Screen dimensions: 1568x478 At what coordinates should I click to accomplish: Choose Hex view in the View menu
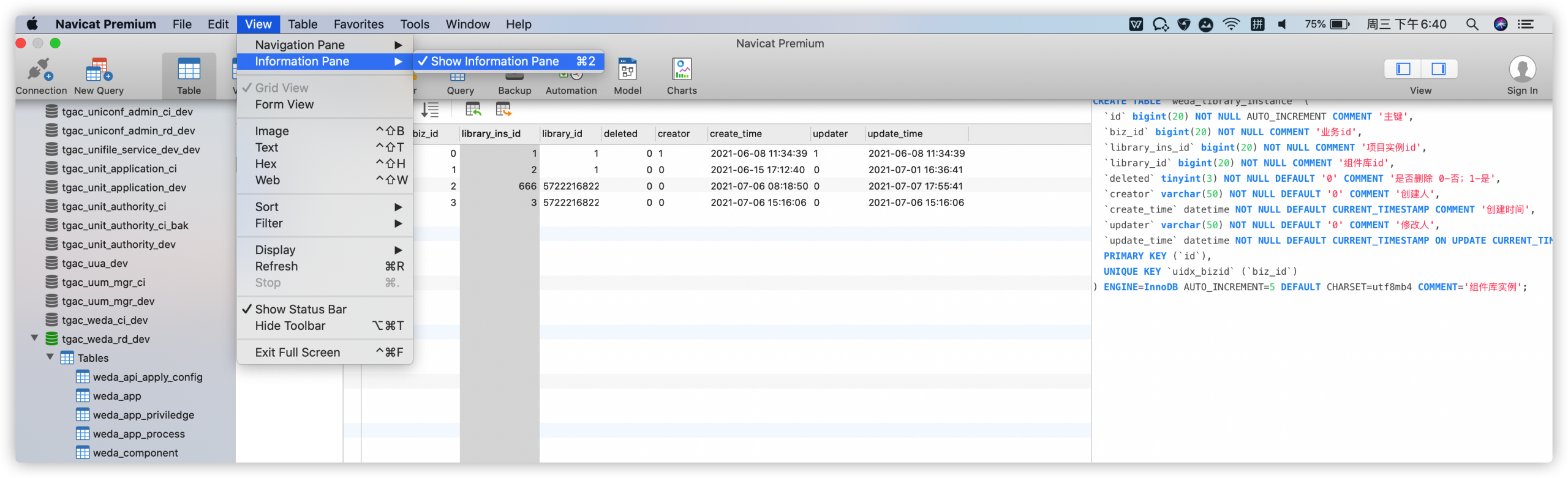325,164
